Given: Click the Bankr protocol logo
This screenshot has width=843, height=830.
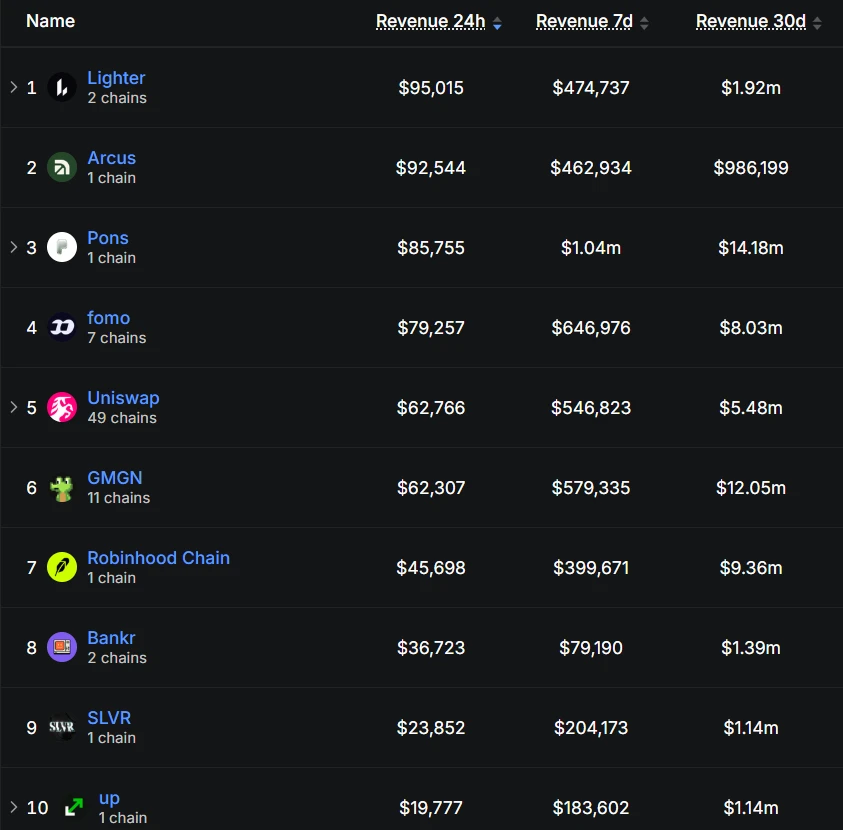Looking at the screenshot, I should click(62, 647).
